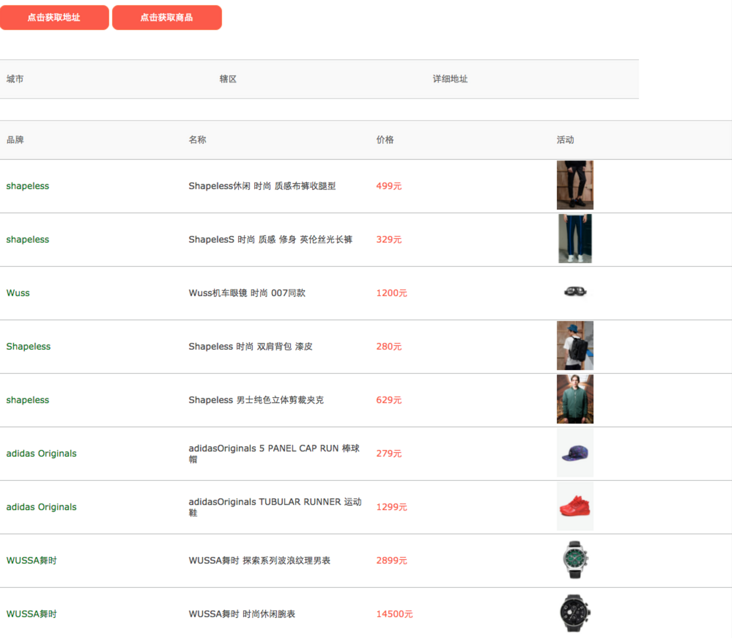Screen dimensions: 732x638
Task: Click the 279元 price
Action: (389, 454)
